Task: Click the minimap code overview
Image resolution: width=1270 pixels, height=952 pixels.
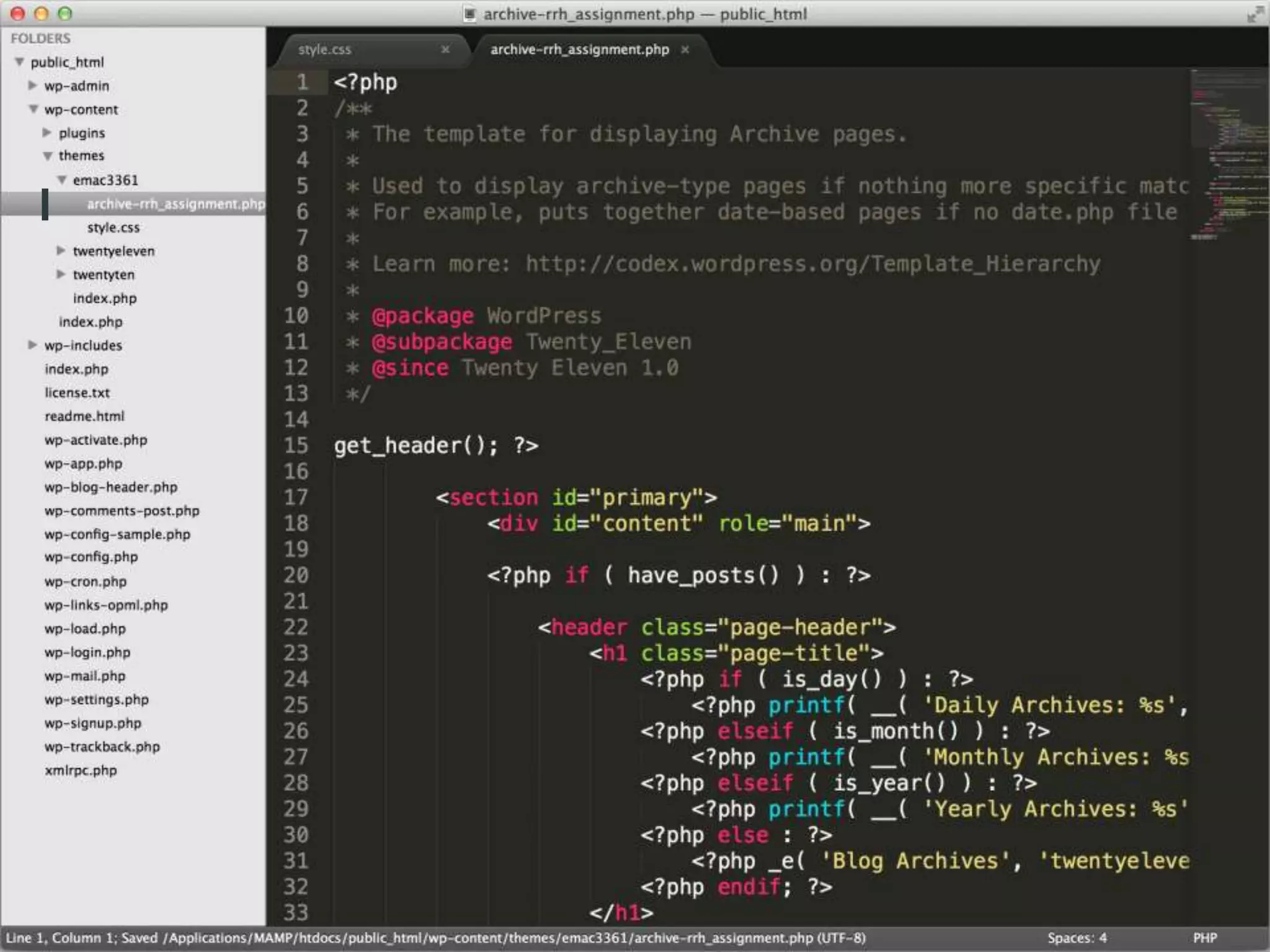Action: tap(1228, 155)
